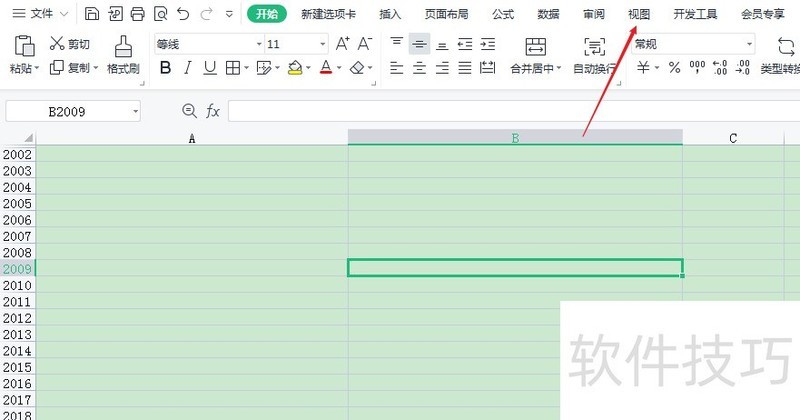
Task: Decrease font size with A- icon
Action: click(364, 44)
